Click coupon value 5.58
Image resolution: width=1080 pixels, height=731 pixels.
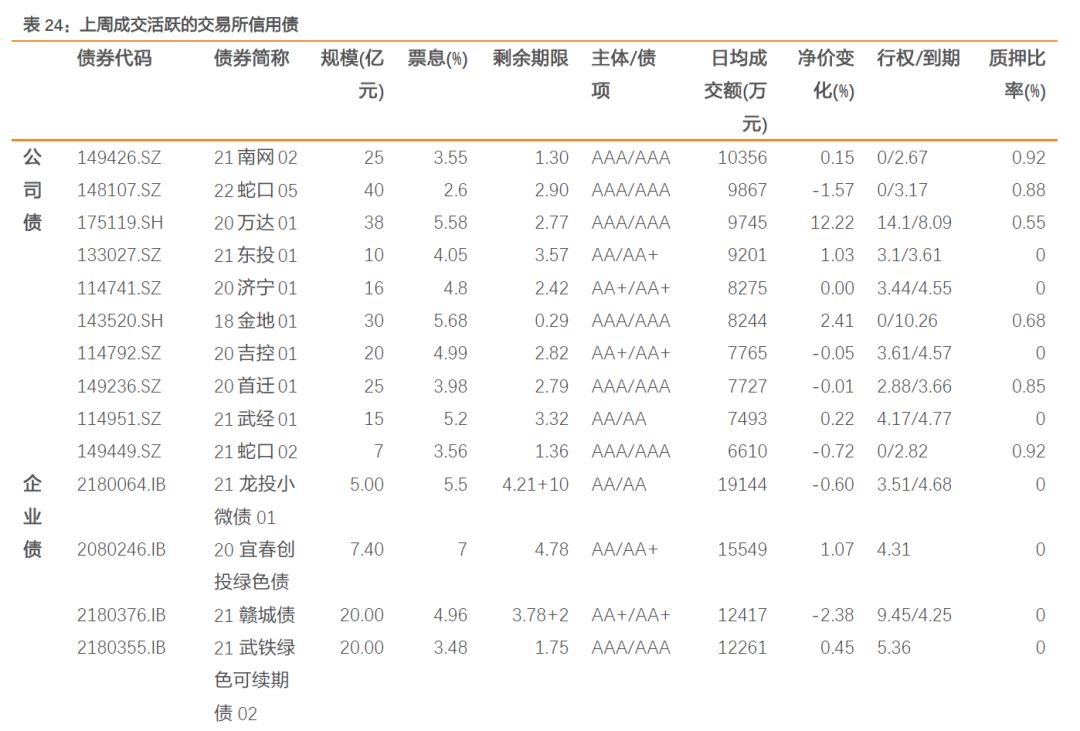click(450, 223)
